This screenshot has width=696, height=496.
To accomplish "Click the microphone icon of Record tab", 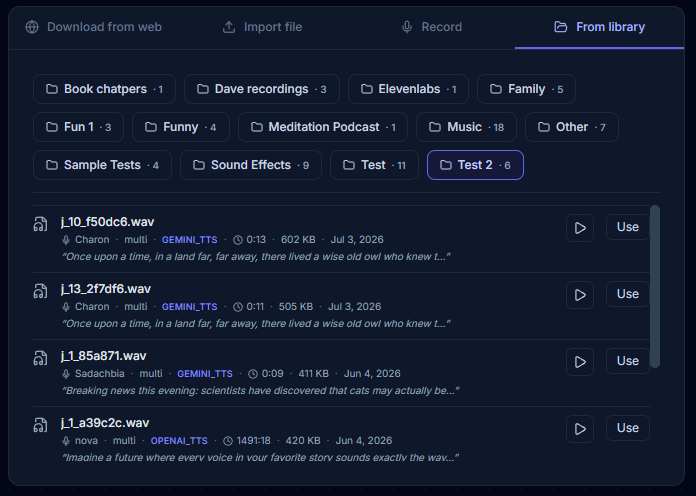I will point(407,27).
